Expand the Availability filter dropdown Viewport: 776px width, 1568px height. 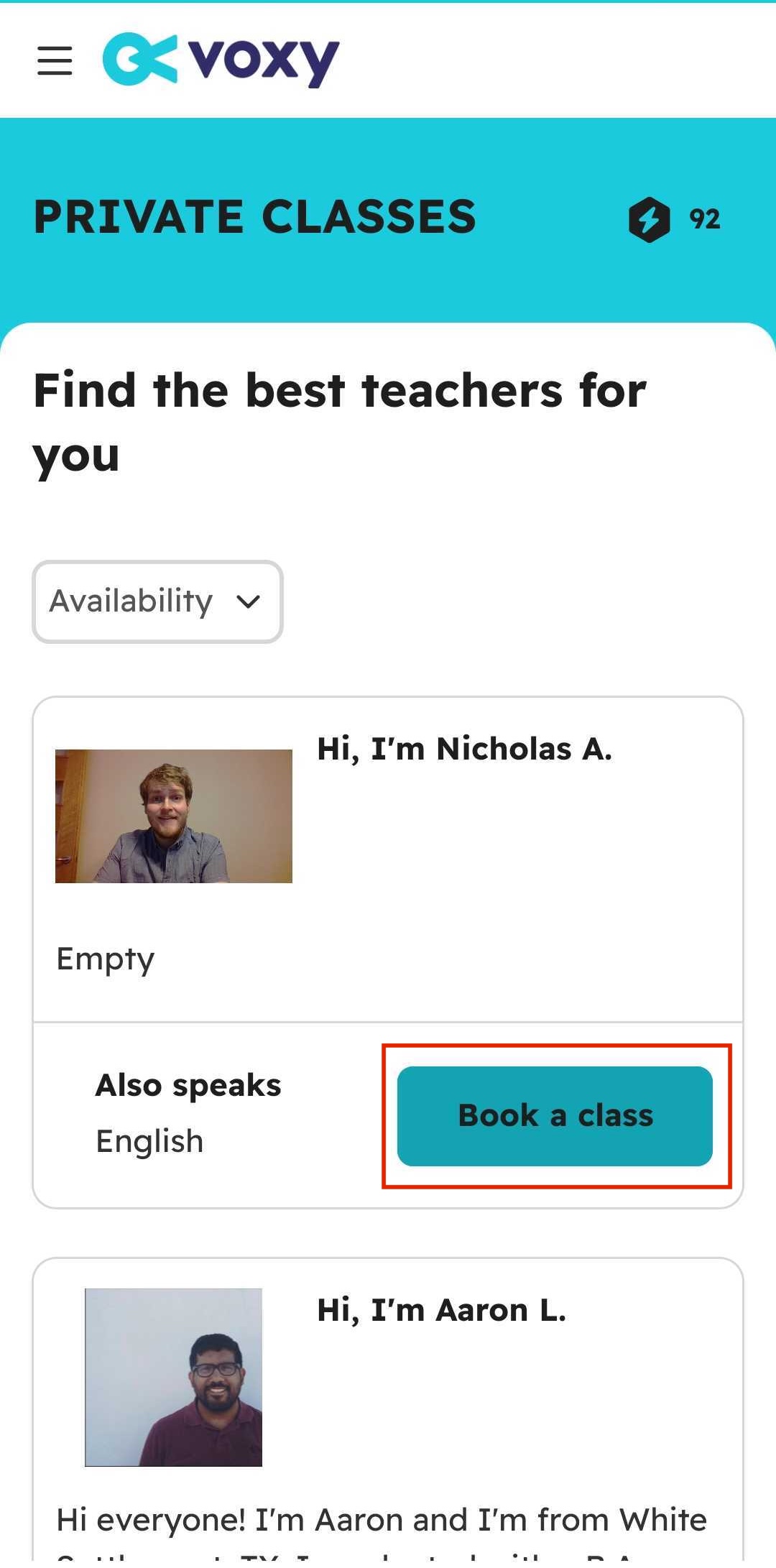157,602
